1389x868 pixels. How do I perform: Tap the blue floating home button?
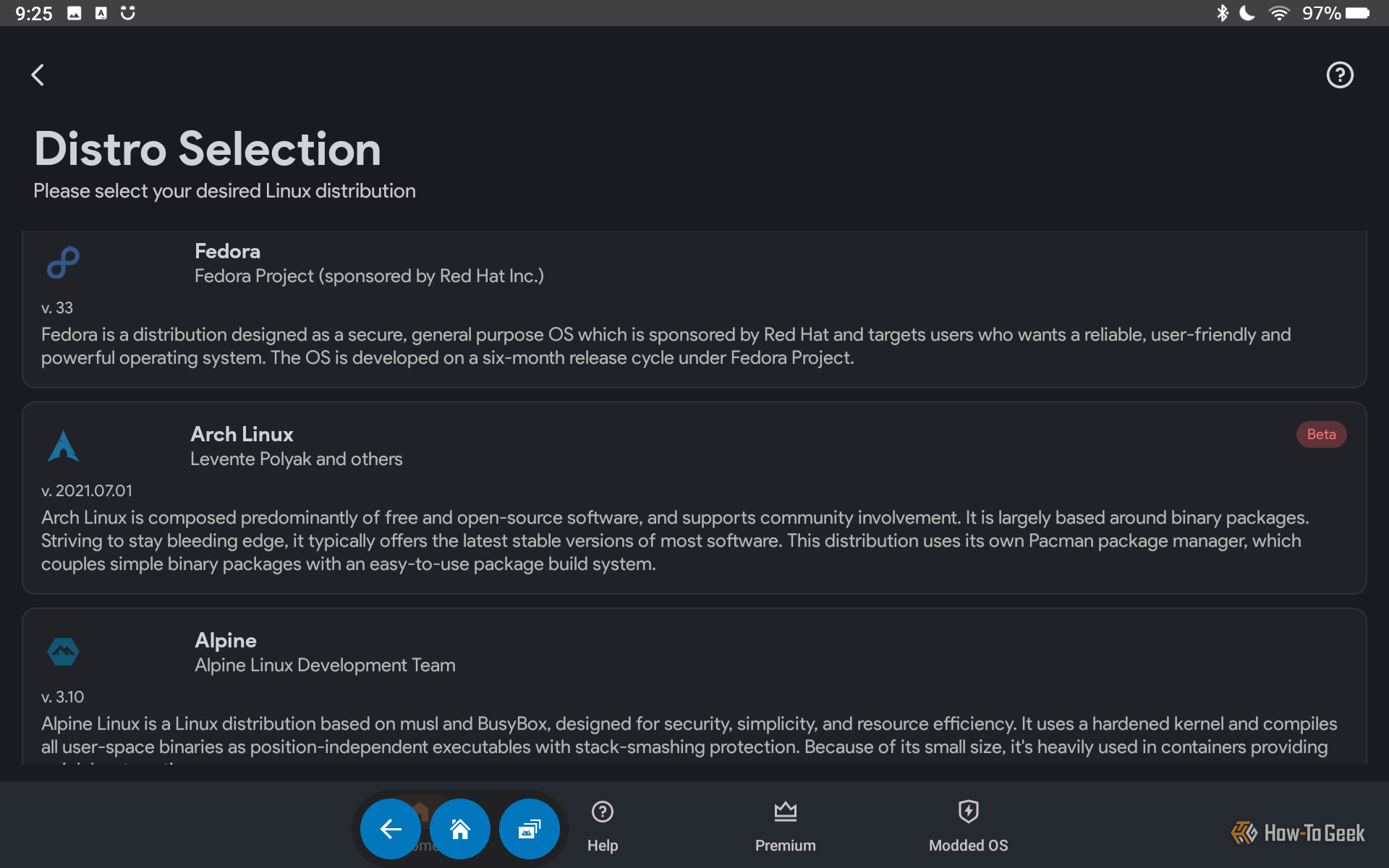point(460,828)
